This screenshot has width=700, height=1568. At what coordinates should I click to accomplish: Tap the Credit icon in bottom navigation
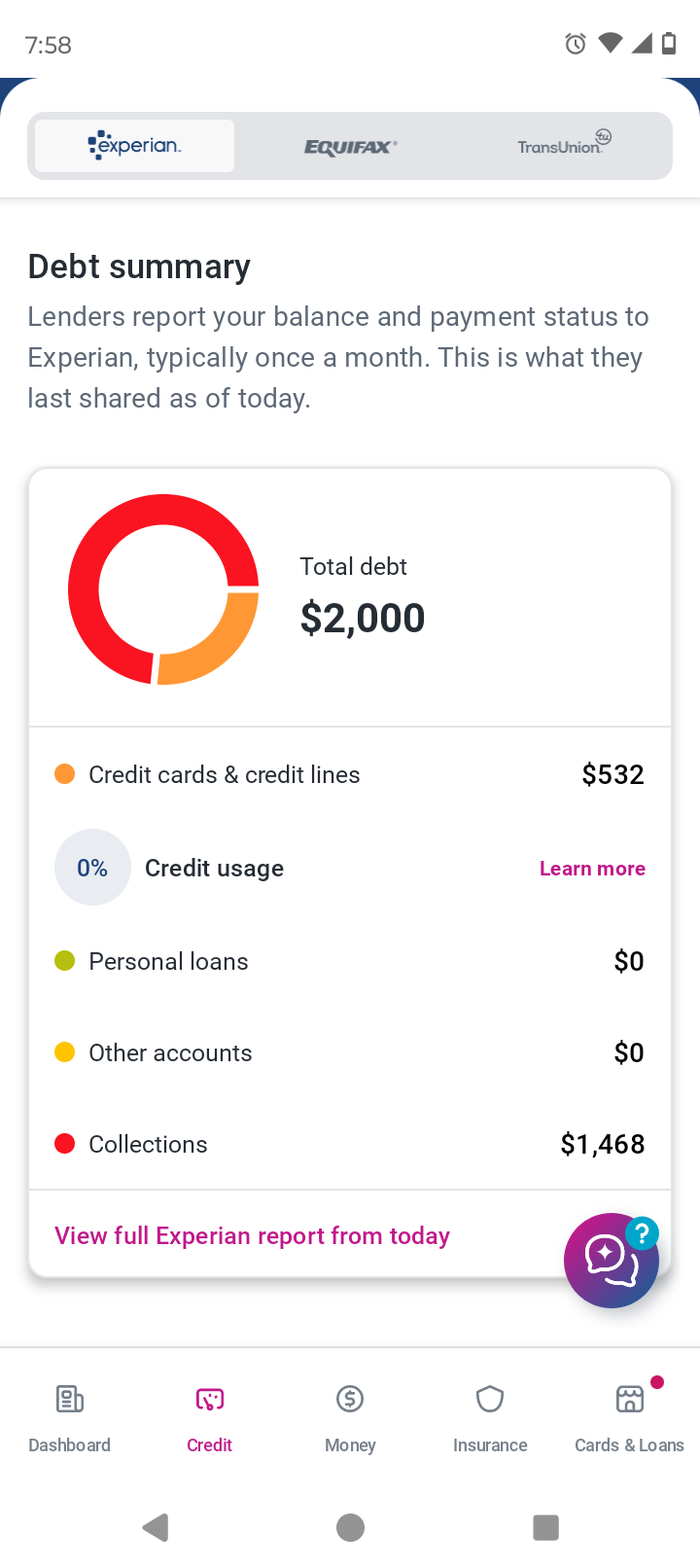pyautogui.click(x=210, y=1400)
